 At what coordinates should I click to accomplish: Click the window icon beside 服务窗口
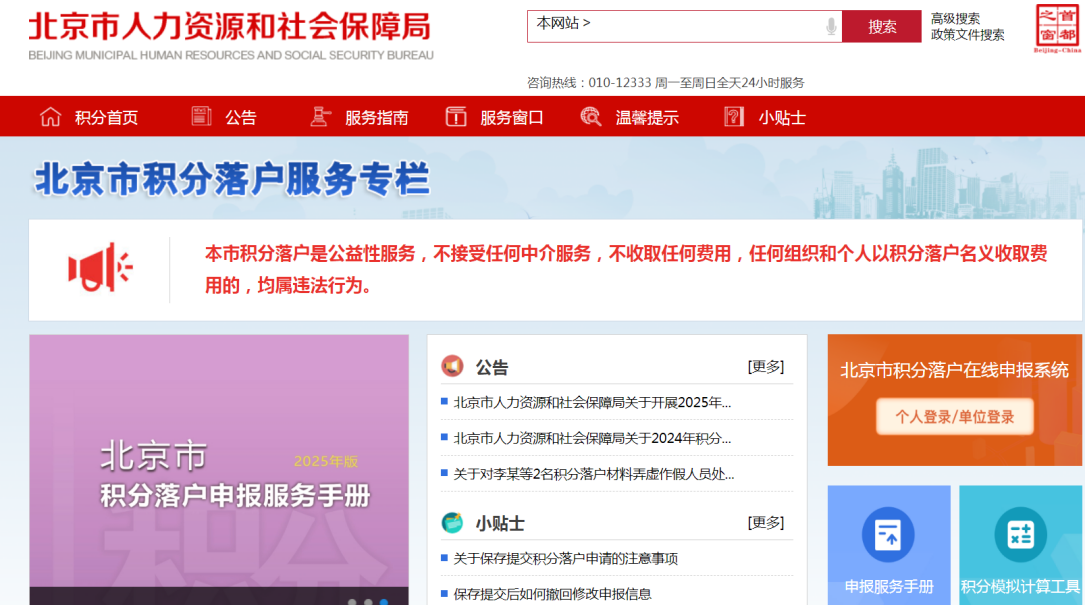(456, 116)
